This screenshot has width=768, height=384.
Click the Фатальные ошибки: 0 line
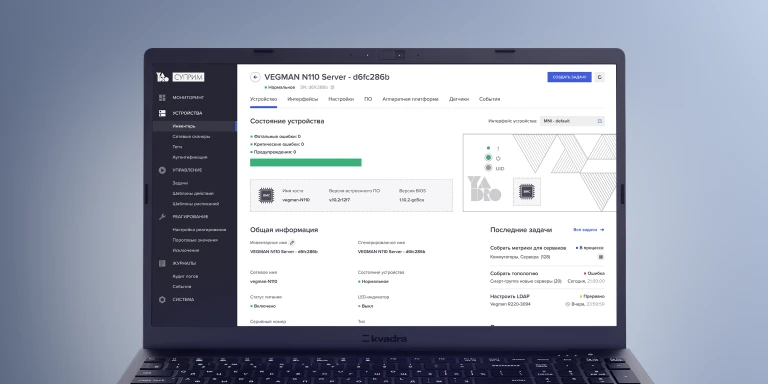pyautogui.click(x=276, y=137)
